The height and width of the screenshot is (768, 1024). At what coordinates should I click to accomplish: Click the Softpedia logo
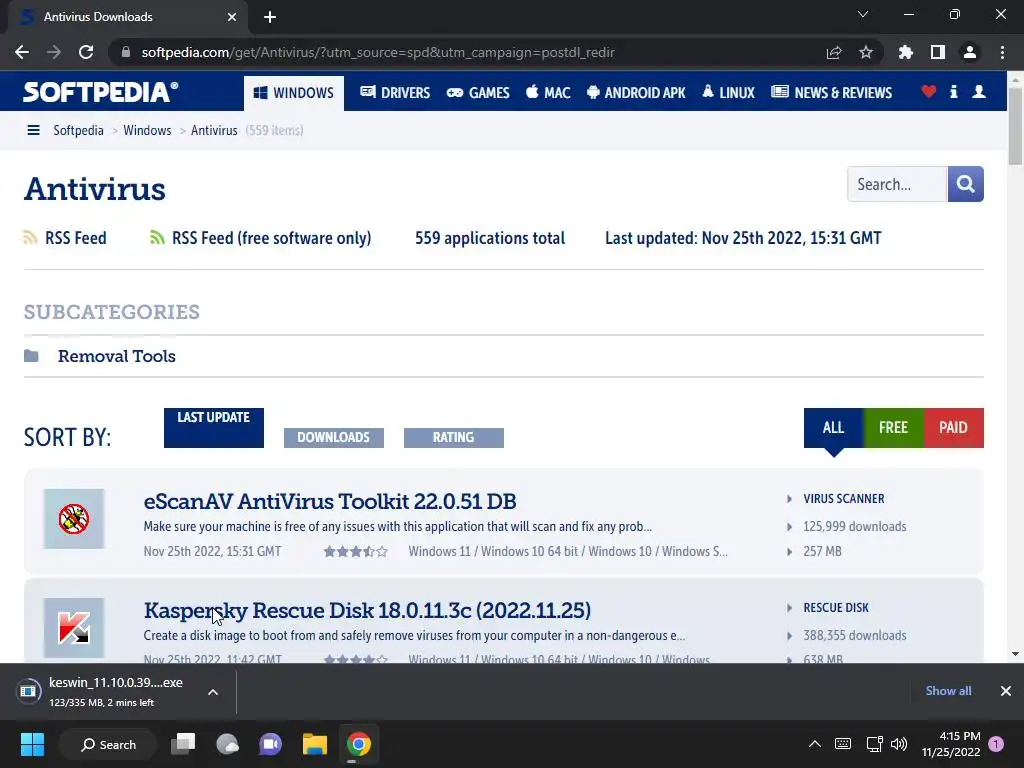[101, 92]
